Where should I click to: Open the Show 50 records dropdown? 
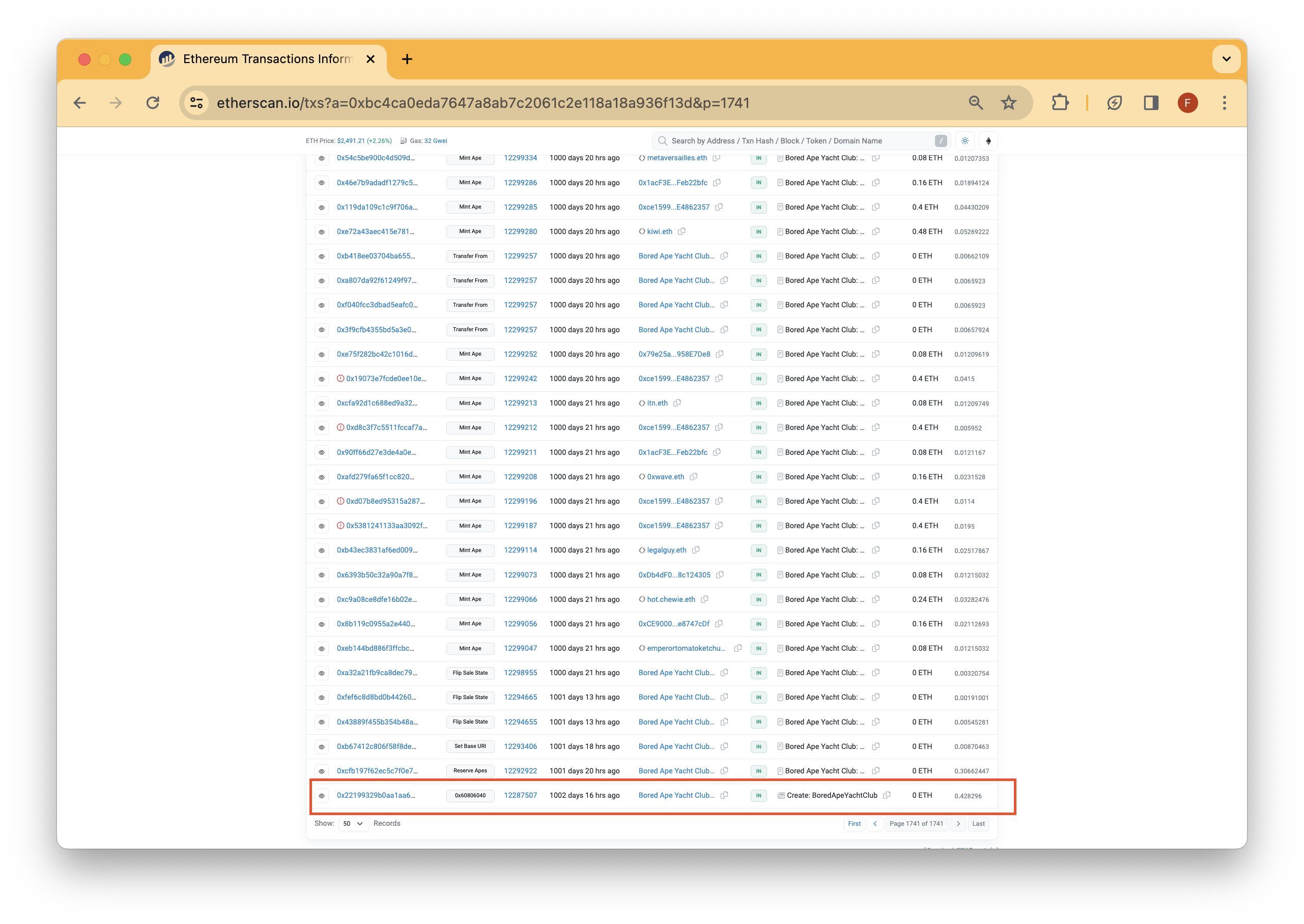point(353,824)
